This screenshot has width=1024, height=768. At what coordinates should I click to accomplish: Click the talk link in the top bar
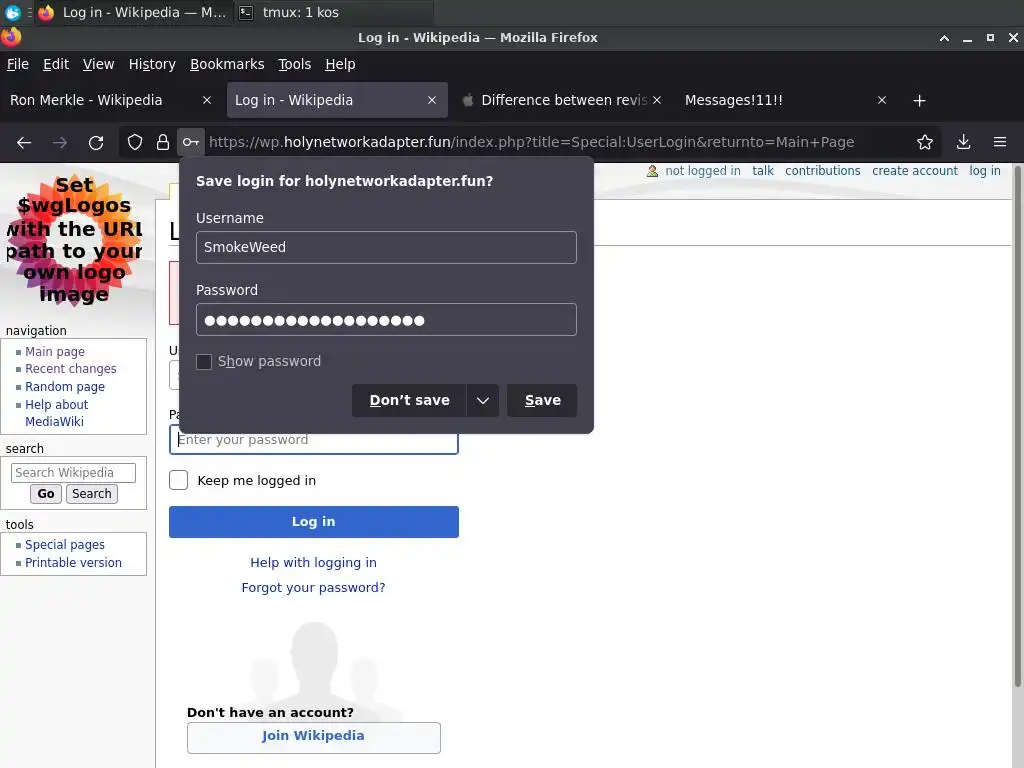763,171
